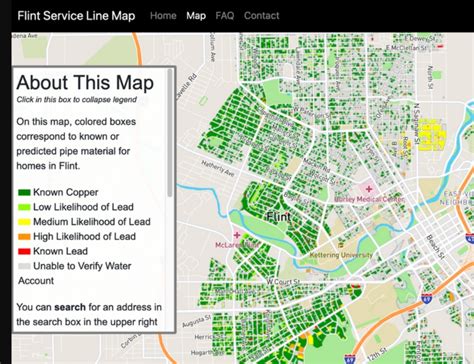
Task: Click 'Click in this box to collapse legend'
Action: [x=77, y=100]
